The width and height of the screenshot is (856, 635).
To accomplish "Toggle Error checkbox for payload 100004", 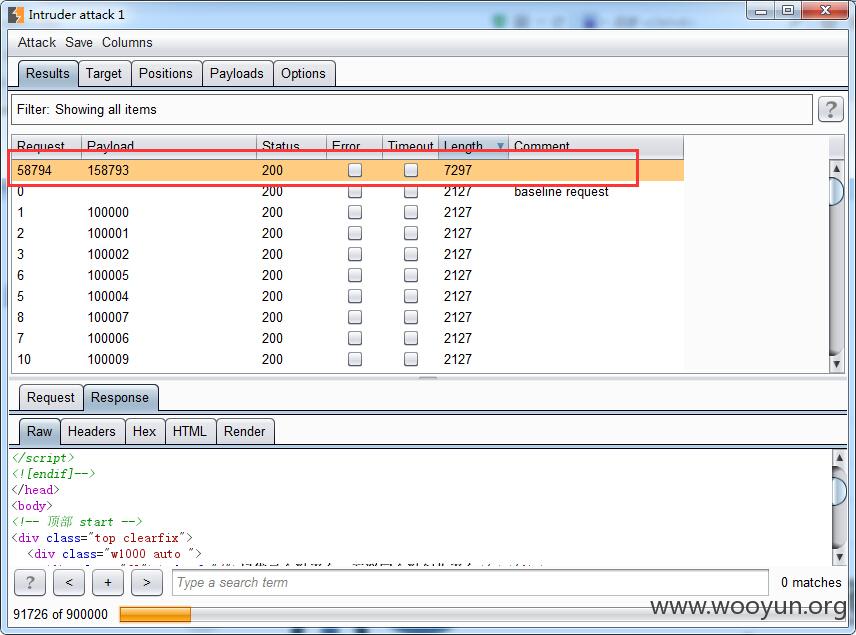I will coord(355,296).
